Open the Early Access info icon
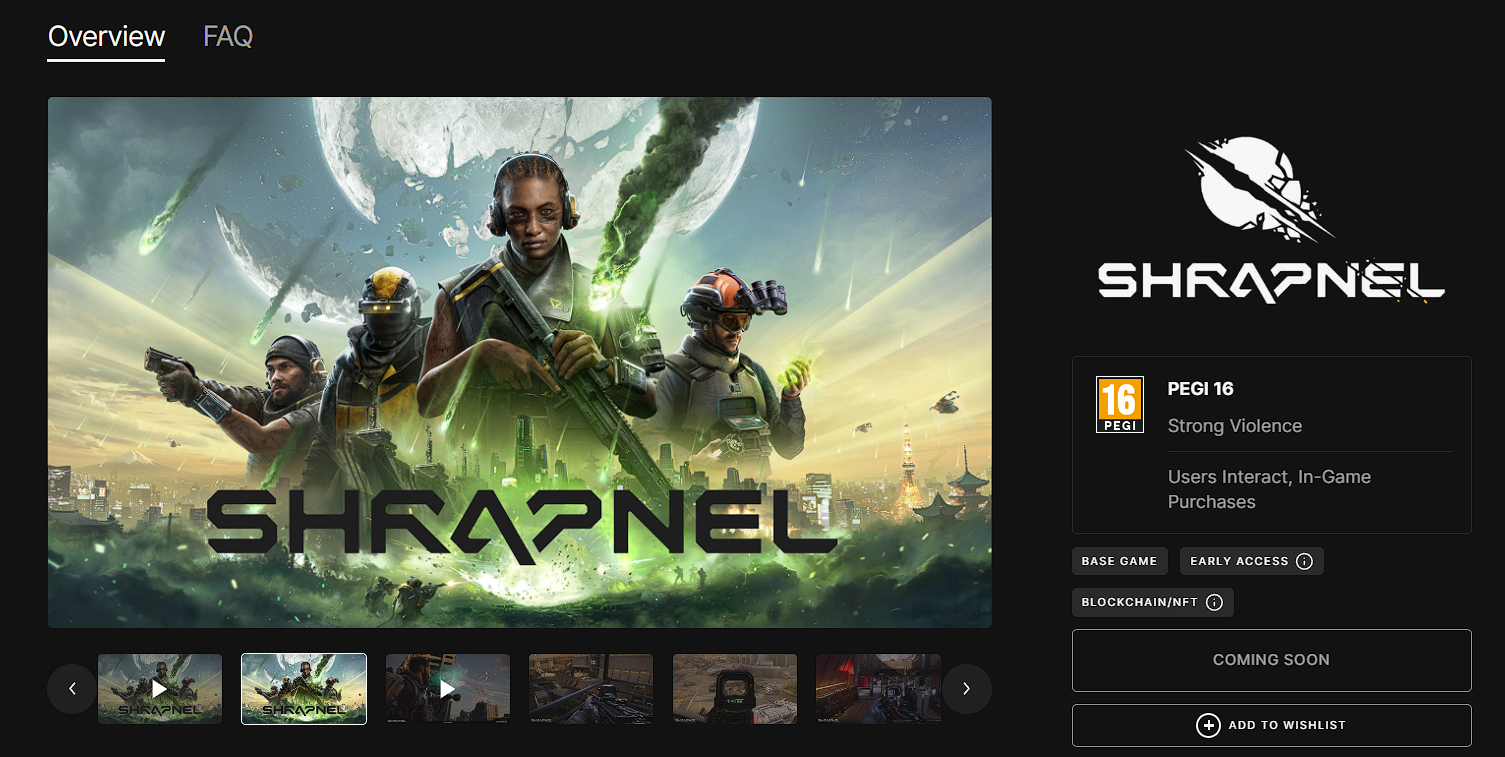1505x757 pixels. (1304, 561)
